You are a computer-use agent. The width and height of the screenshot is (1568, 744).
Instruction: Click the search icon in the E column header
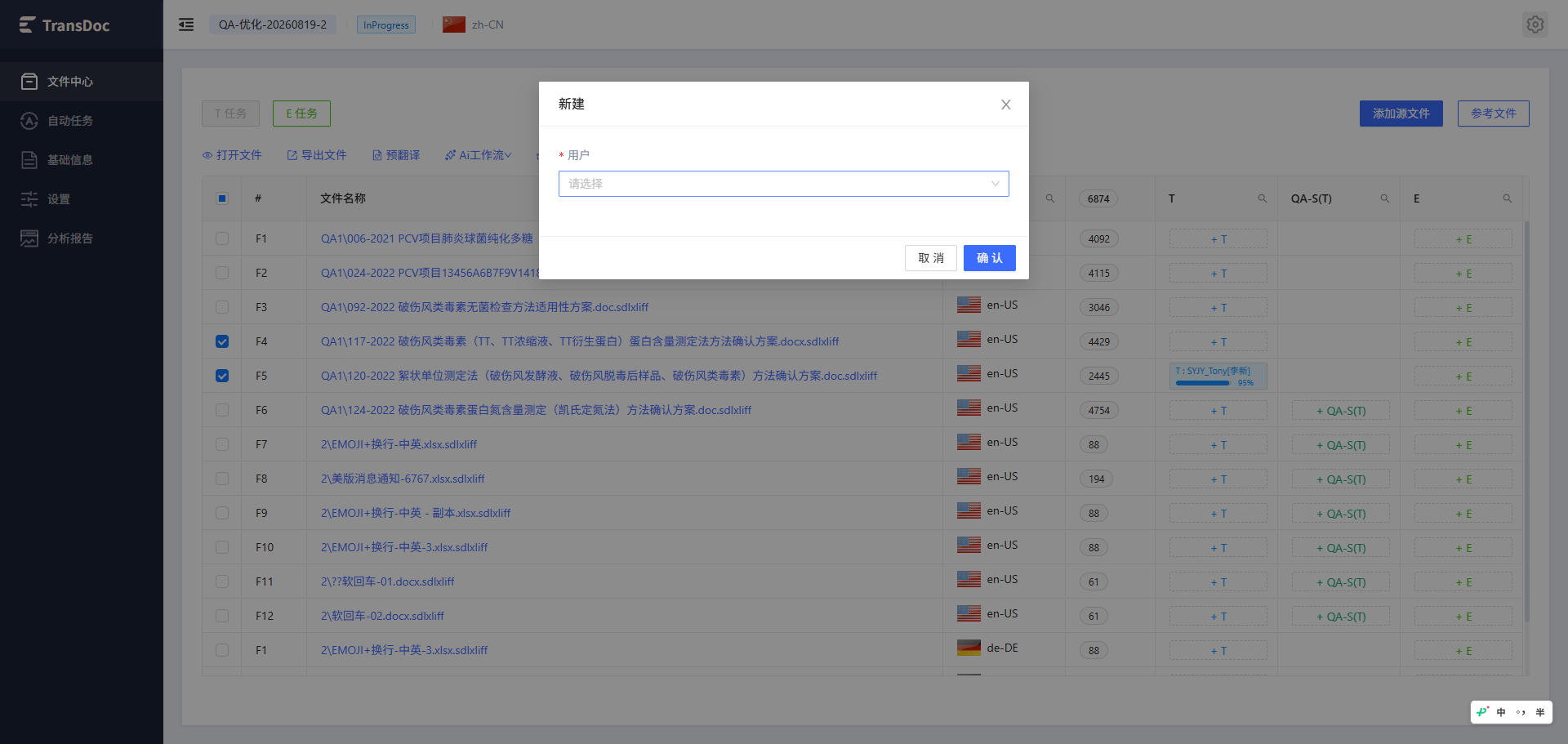point(1507,198)
